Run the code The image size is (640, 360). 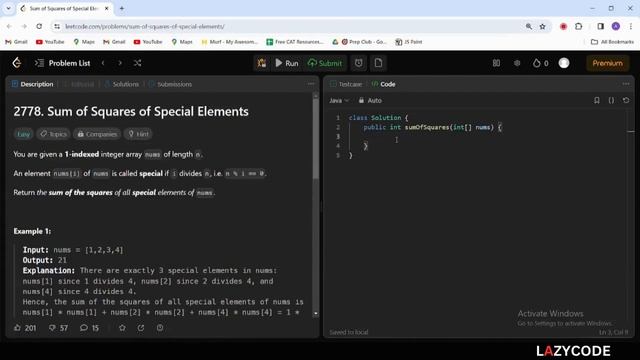(287, 63)
